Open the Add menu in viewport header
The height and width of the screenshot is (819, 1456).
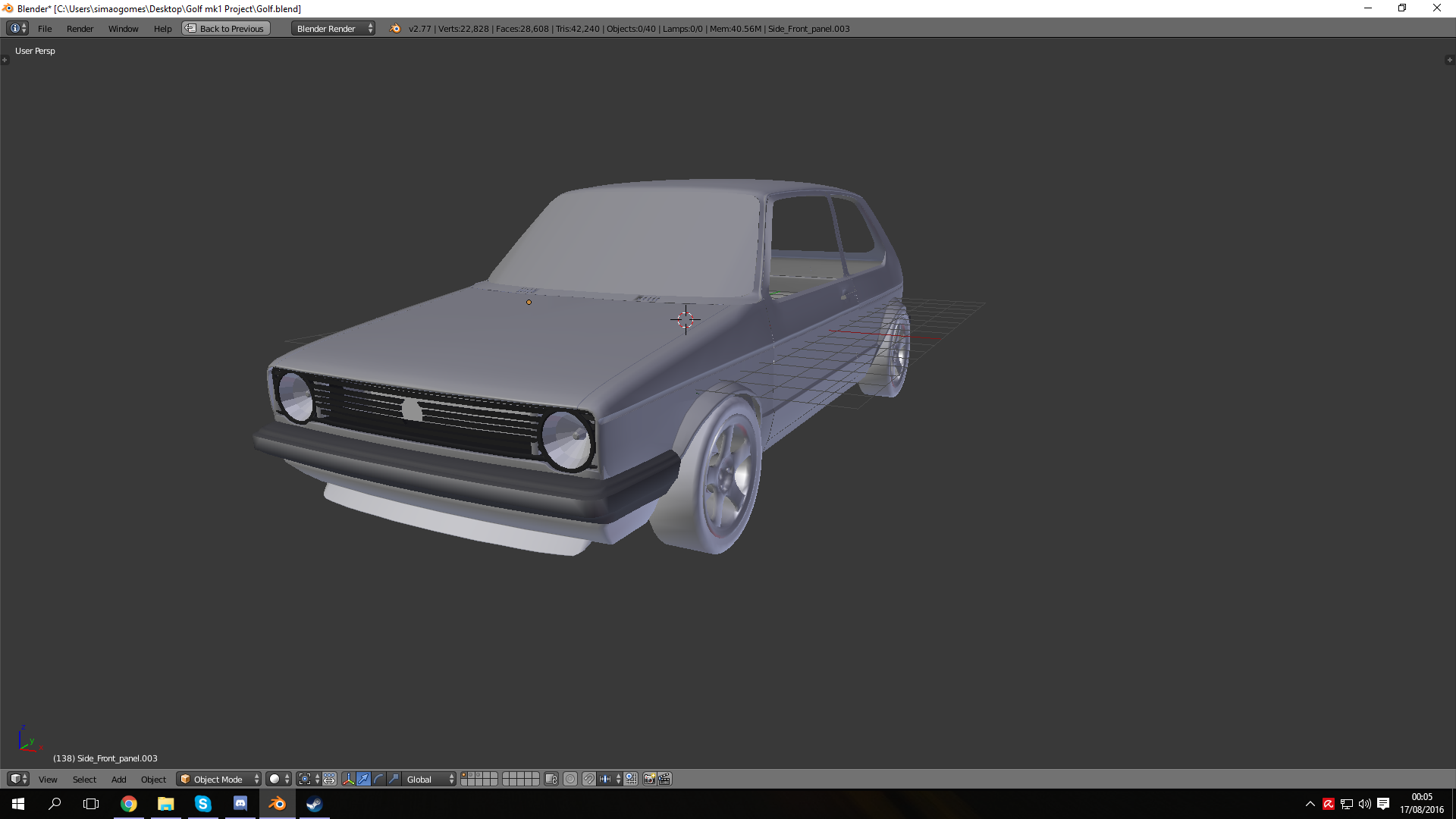(118, 779)
